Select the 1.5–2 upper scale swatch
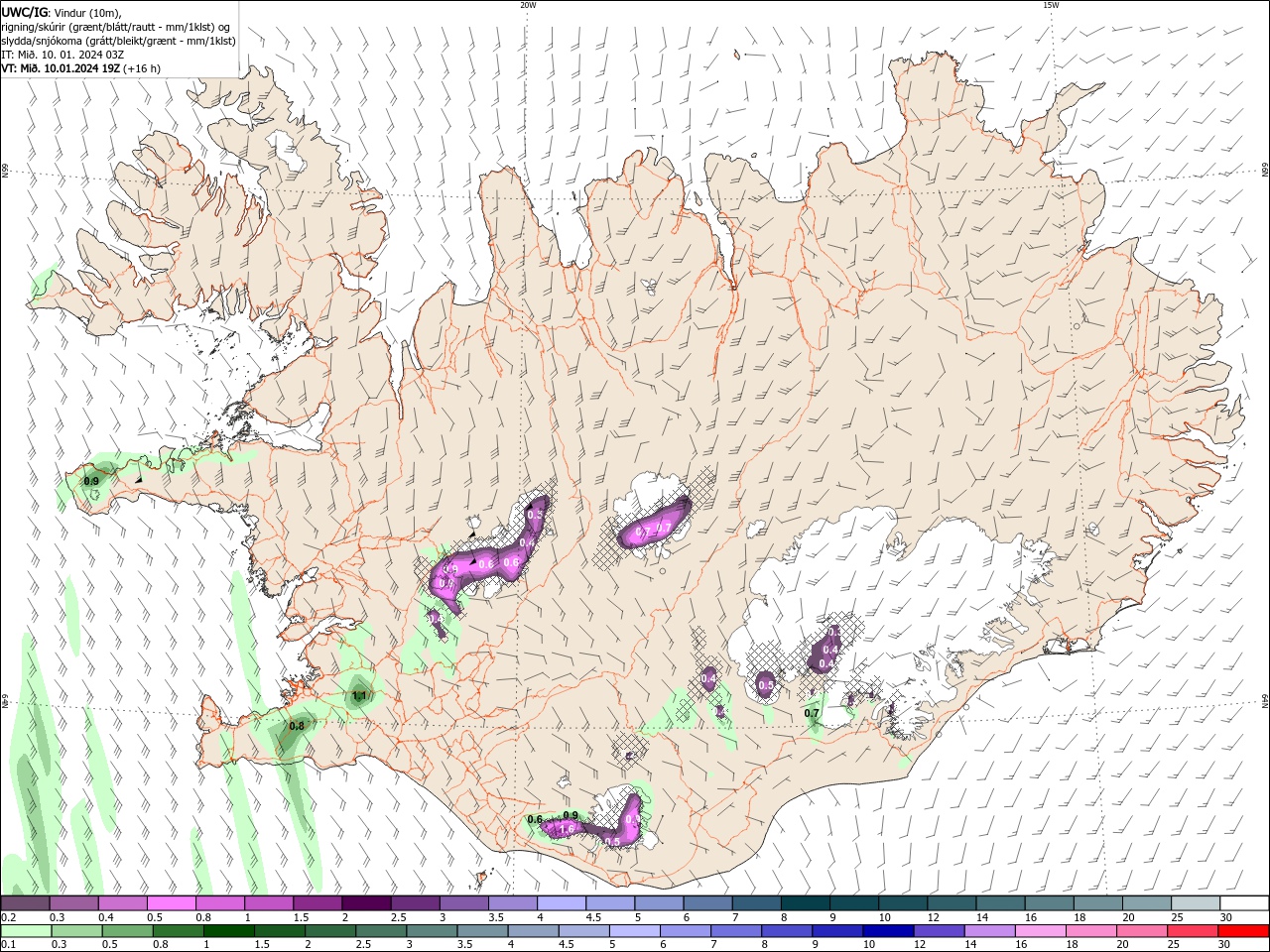Screen dimensions: 1270x952 [x=318, y=902]
